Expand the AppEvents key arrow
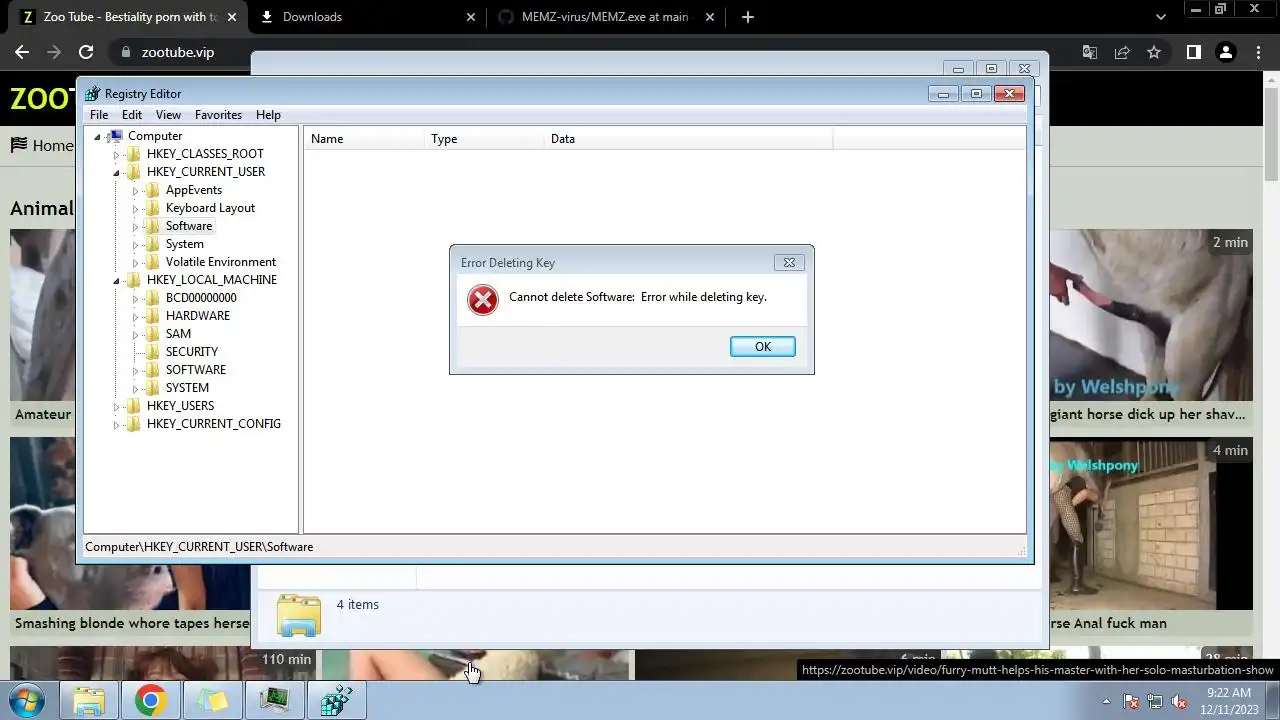Image resolution: width=1280 pixels, height=720 pixels. pyautogui.click(x=135, y=191)
